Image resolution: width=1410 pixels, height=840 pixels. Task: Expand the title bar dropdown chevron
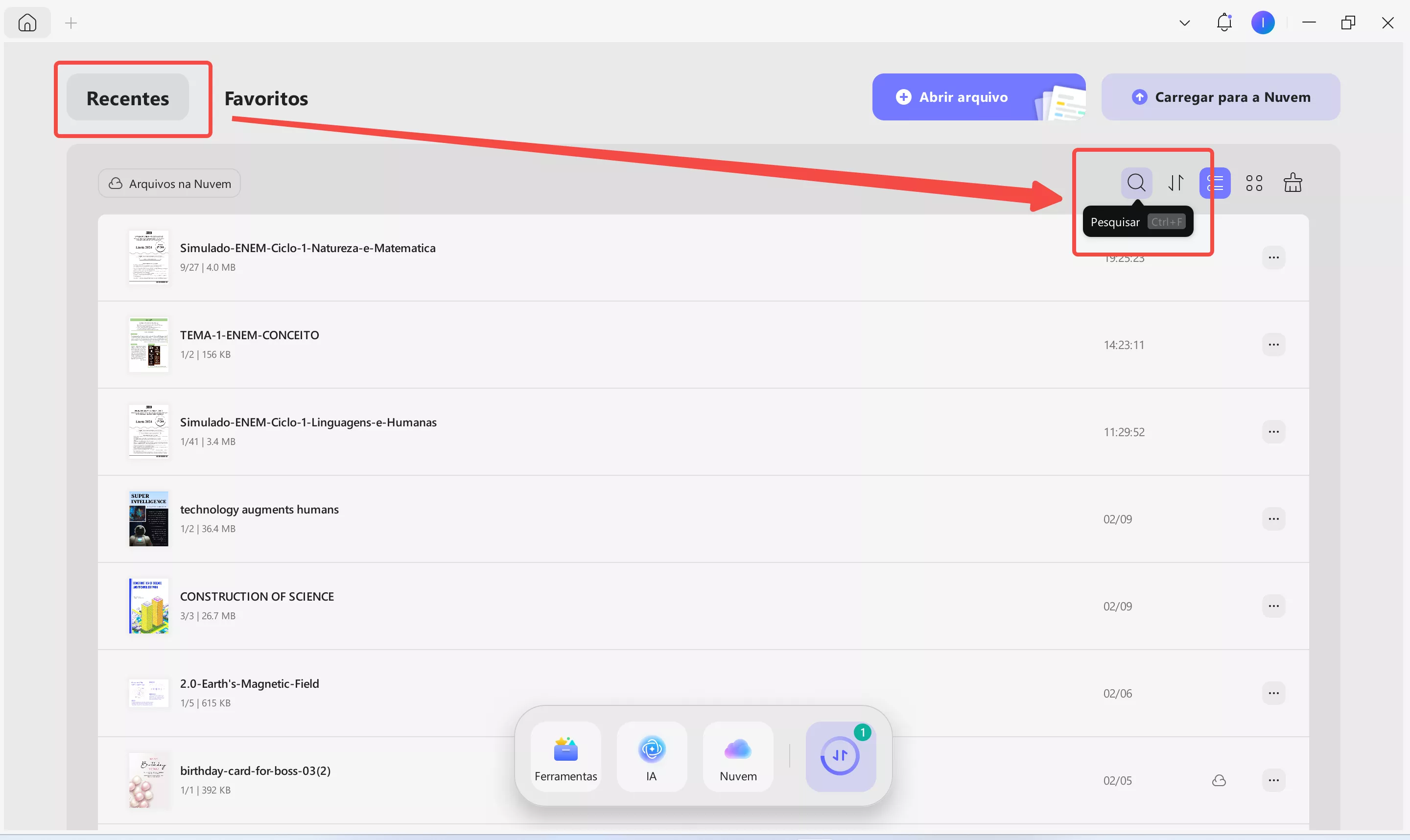[x=1184, y=23]
